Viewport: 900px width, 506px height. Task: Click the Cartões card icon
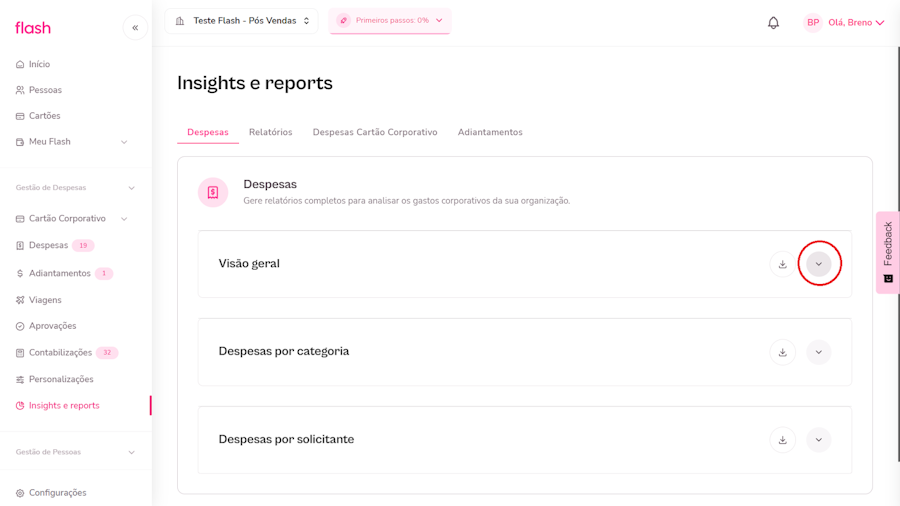(20, 116)
